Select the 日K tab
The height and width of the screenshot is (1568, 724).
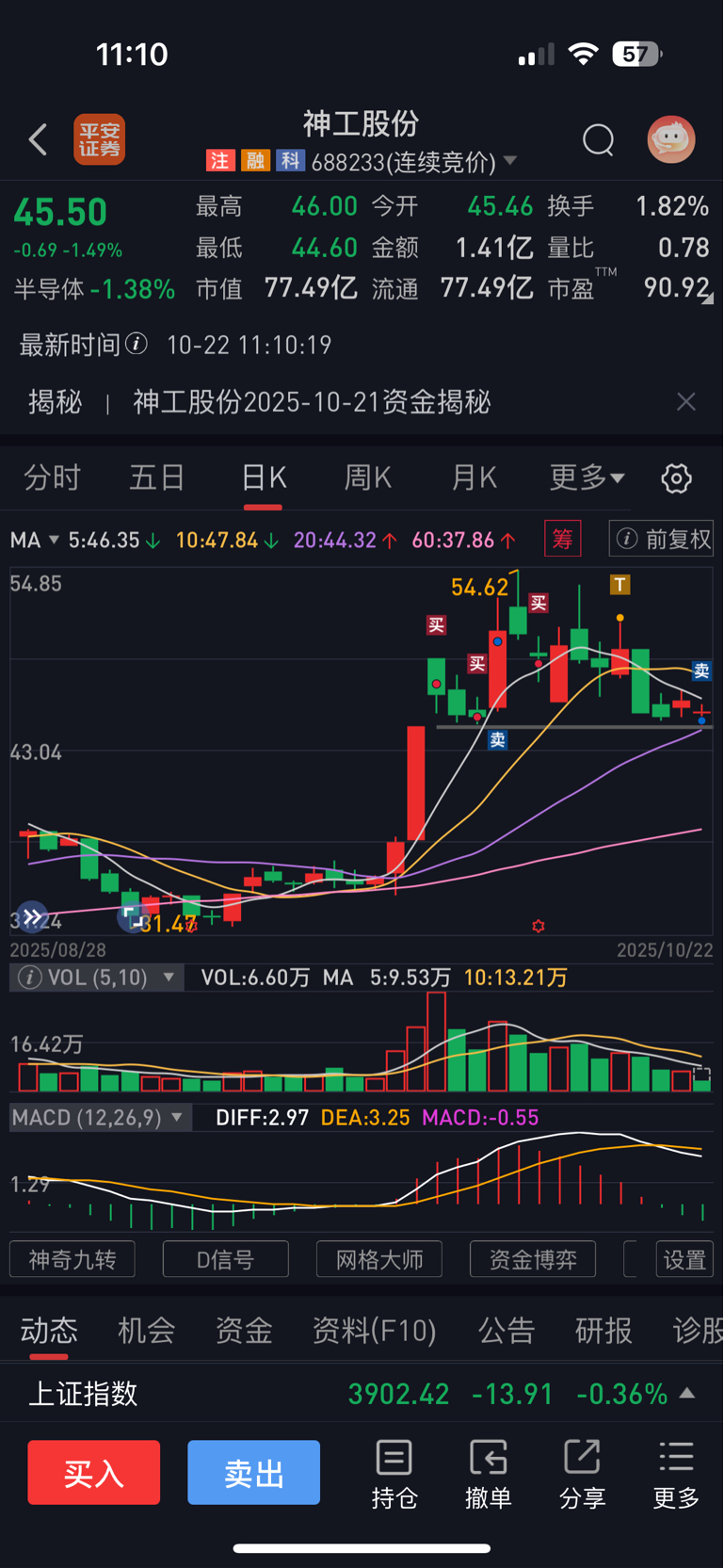point(264,477)
